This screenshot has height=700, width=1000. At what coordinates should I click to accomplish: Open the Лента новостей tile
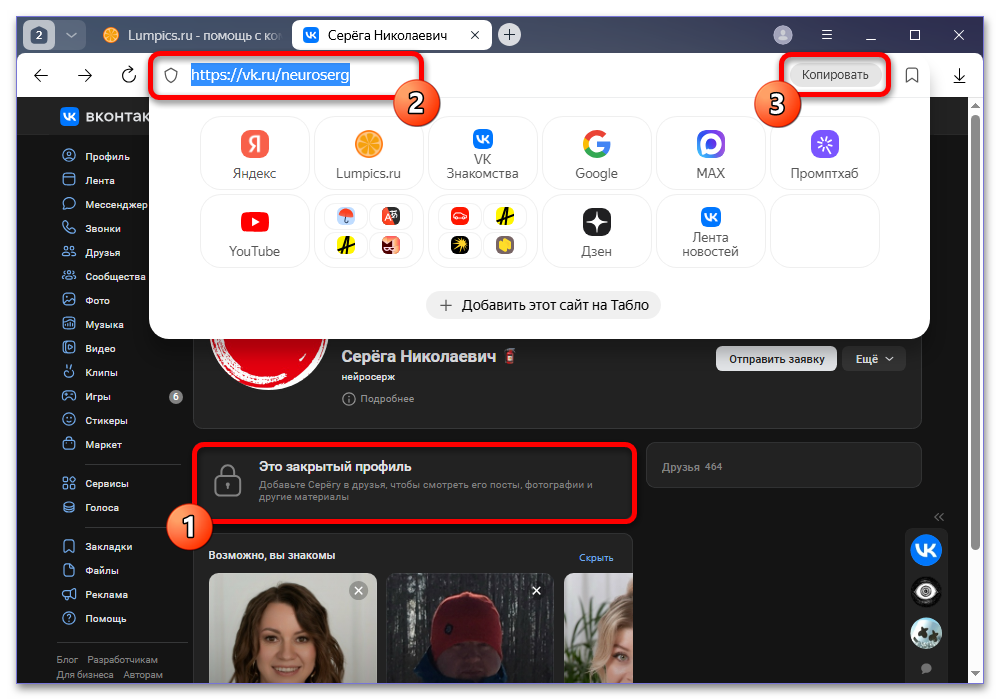coord(710,231)
